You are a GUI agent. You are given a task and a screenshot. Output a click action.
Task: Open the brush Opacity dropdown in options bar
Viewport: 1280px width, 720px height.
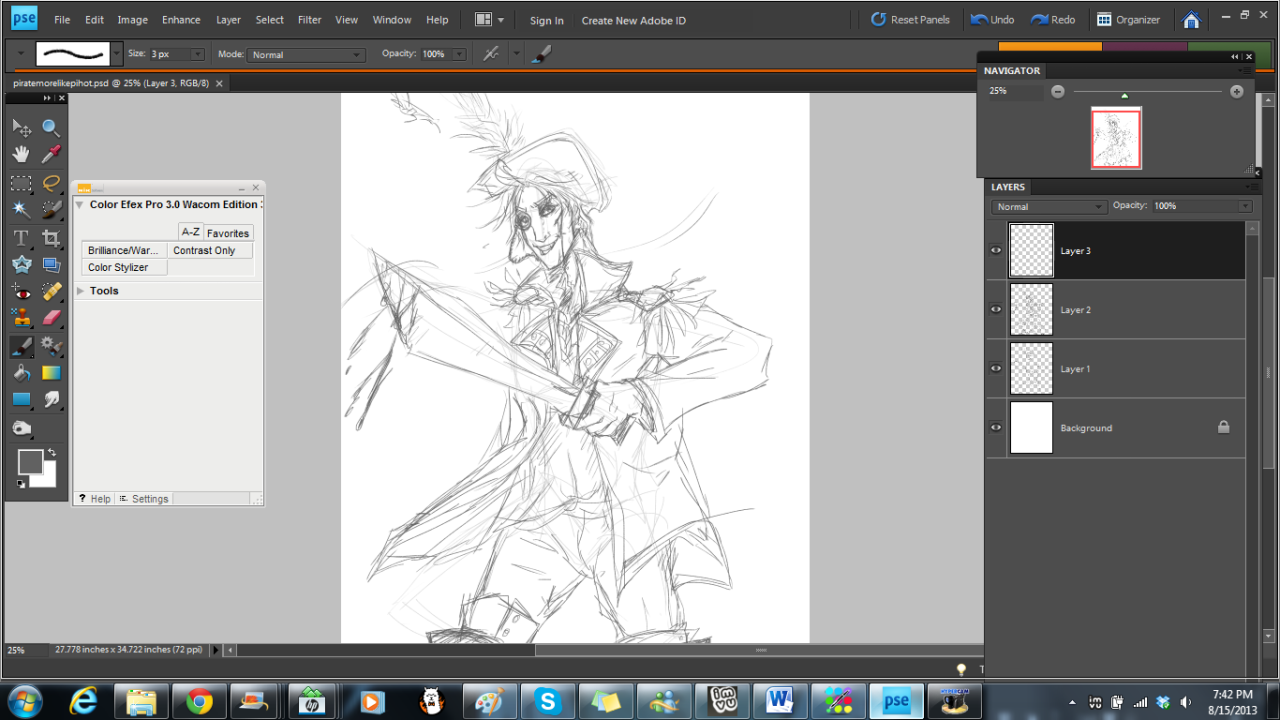459,54
